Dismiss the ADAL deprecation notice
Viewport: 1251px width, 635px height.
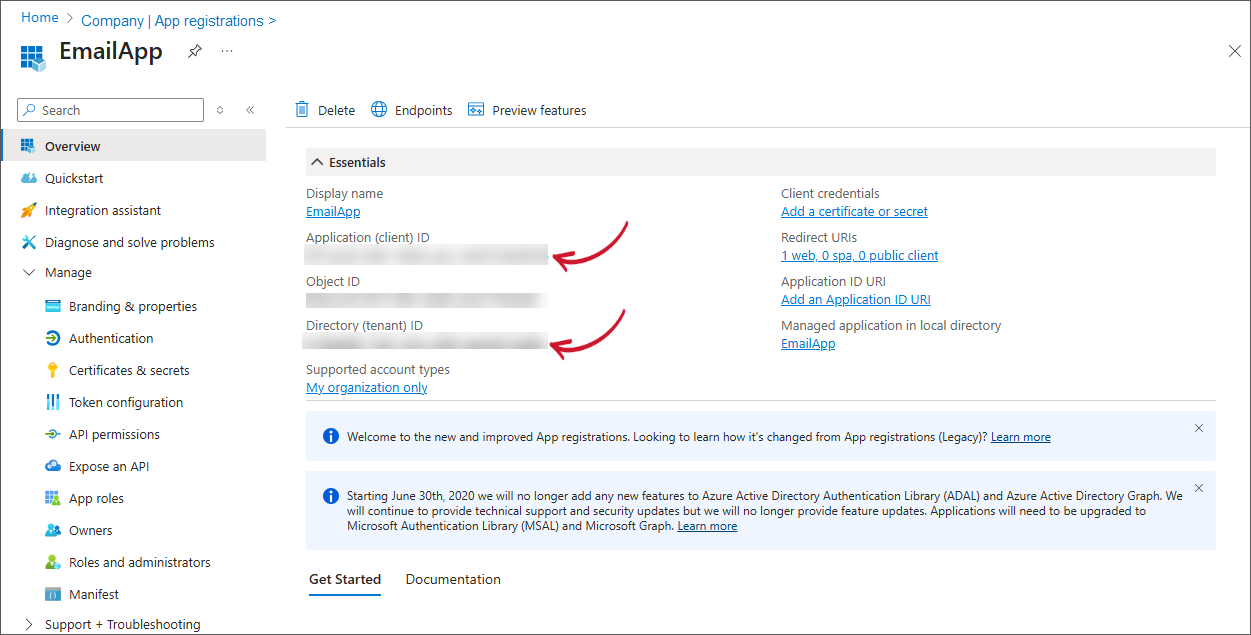click(1199, 488)
